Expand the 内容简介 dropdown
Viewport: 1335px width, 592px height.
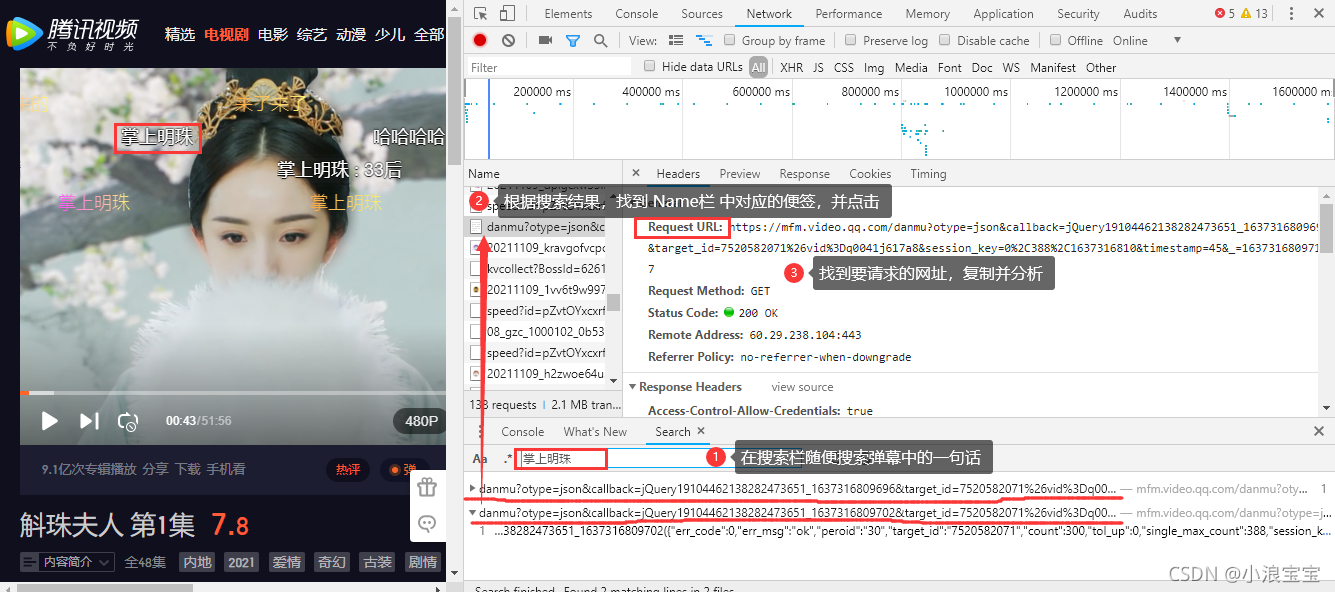click(x=67, y=563)
